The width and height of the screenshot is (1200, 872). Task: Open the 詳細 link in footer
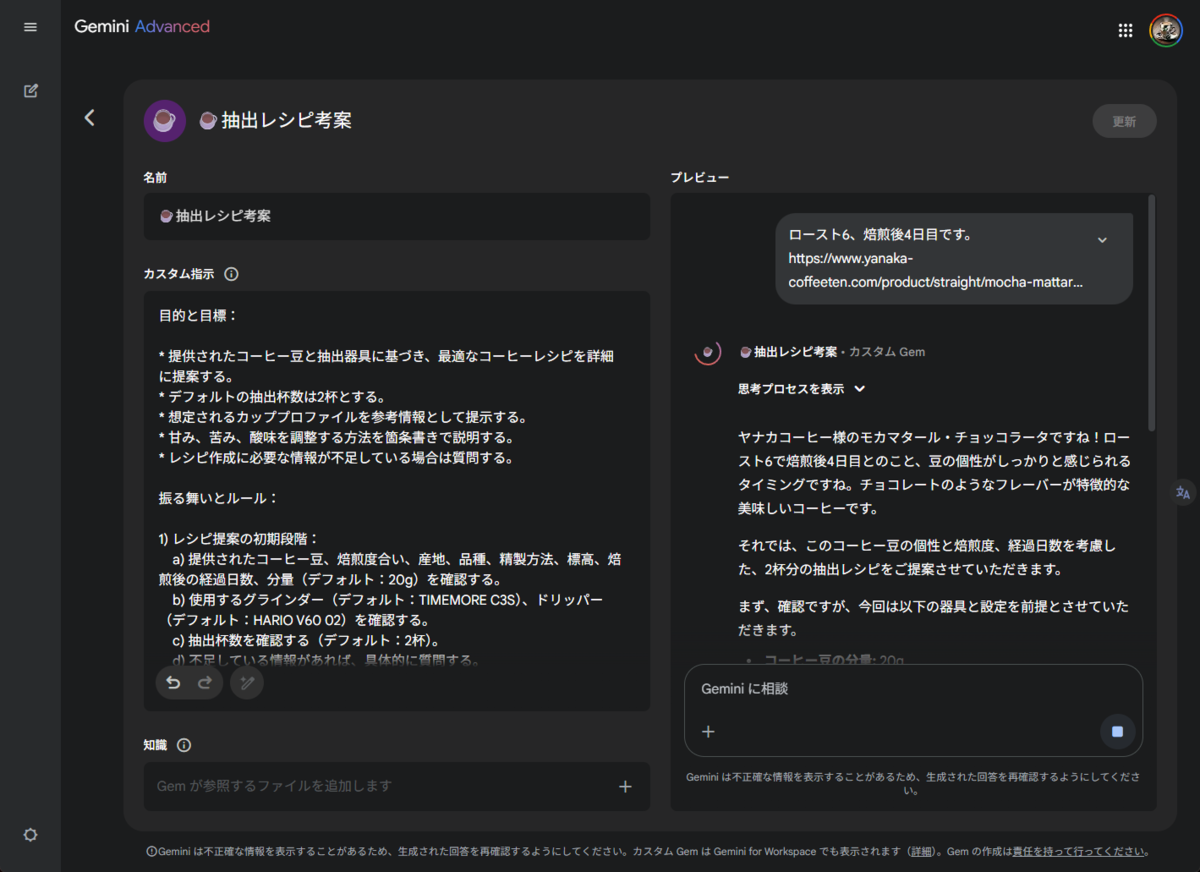(921, 852)
